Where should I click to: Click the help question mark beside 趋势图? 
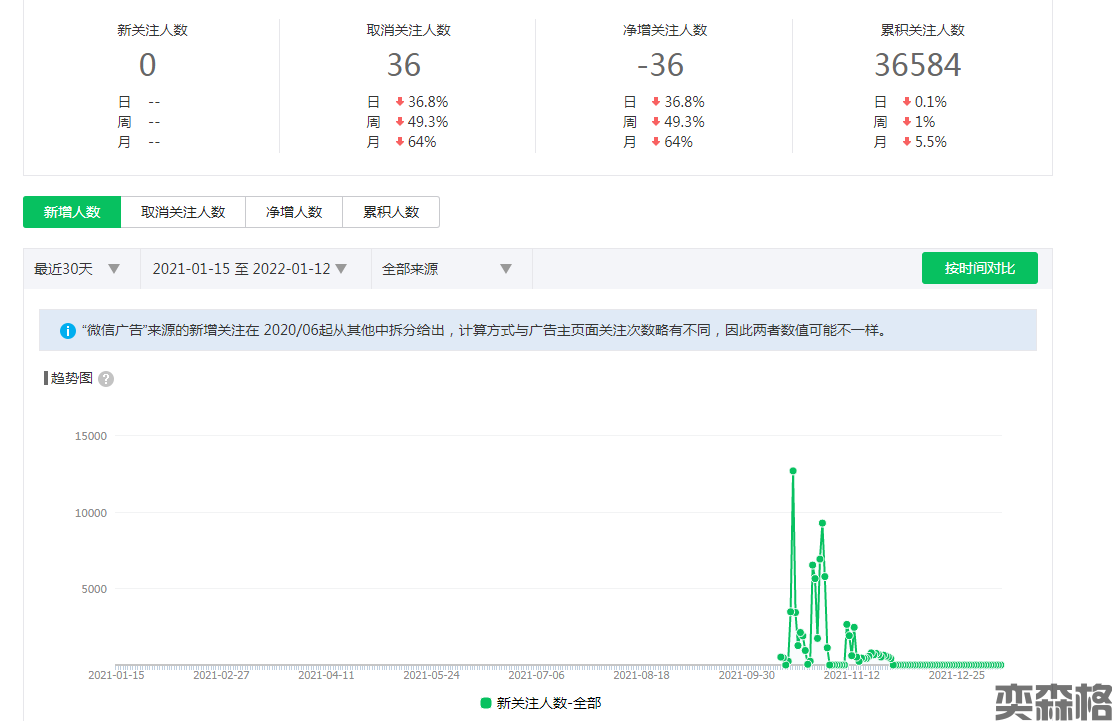click(x=106, y=379)
